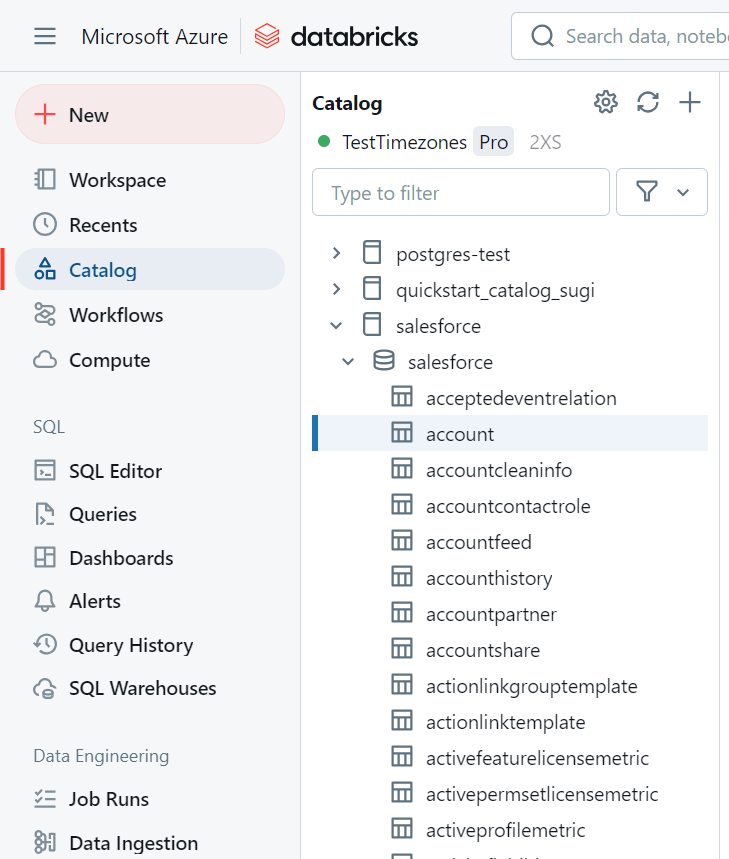Open the filter options dropdown
This screenshot has width=729, height=859.
pyautogui.click(x=662, y=192)
